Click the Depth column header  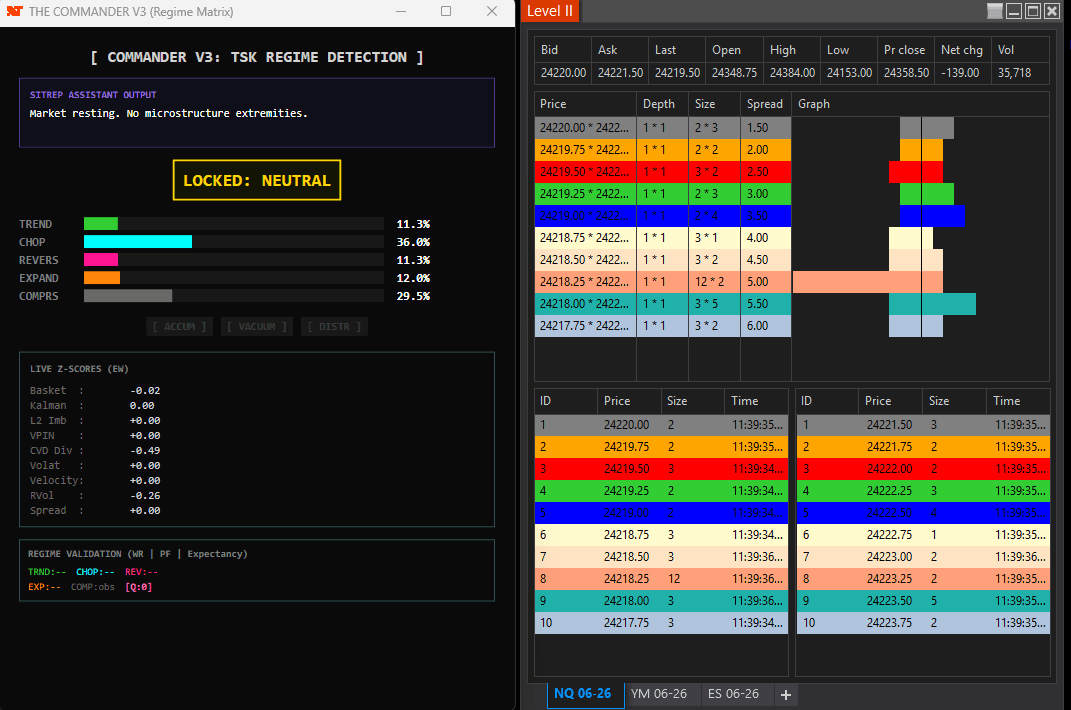[661, 104]
